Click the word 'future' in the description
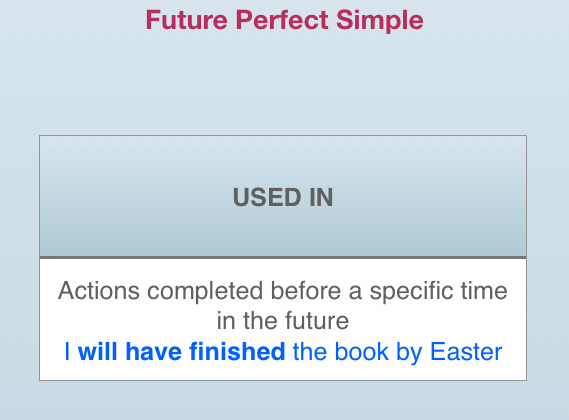This screenshot has height=420, width=569. pos(317,321)
